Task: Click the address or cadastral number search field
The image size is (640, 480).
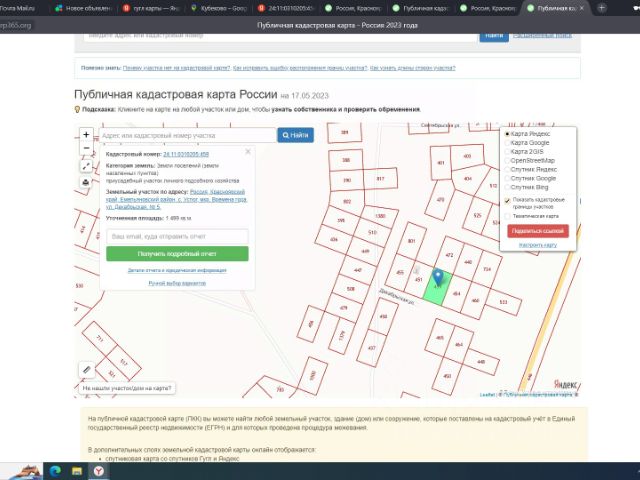Action: (186, 135)
